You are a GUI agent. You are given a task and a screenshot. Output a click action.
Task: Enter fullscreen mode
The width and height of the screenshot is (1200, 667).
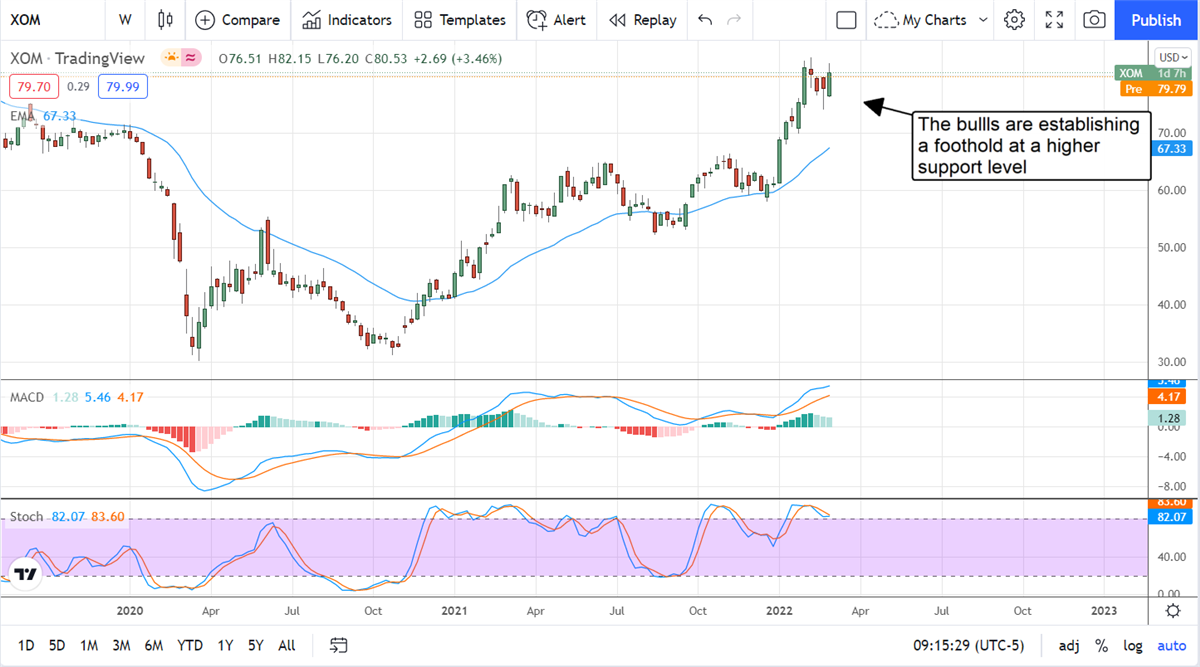1054,20
